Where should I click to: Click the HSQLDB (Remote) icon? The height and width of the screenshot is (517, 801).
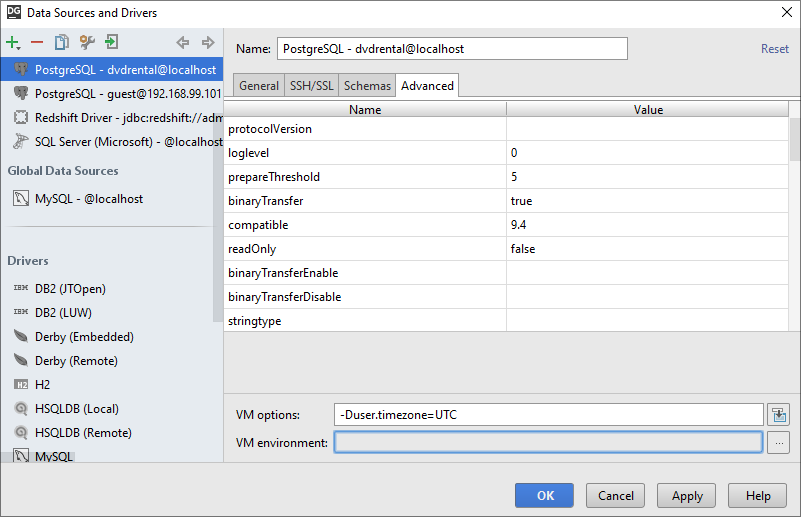[21, 432]
